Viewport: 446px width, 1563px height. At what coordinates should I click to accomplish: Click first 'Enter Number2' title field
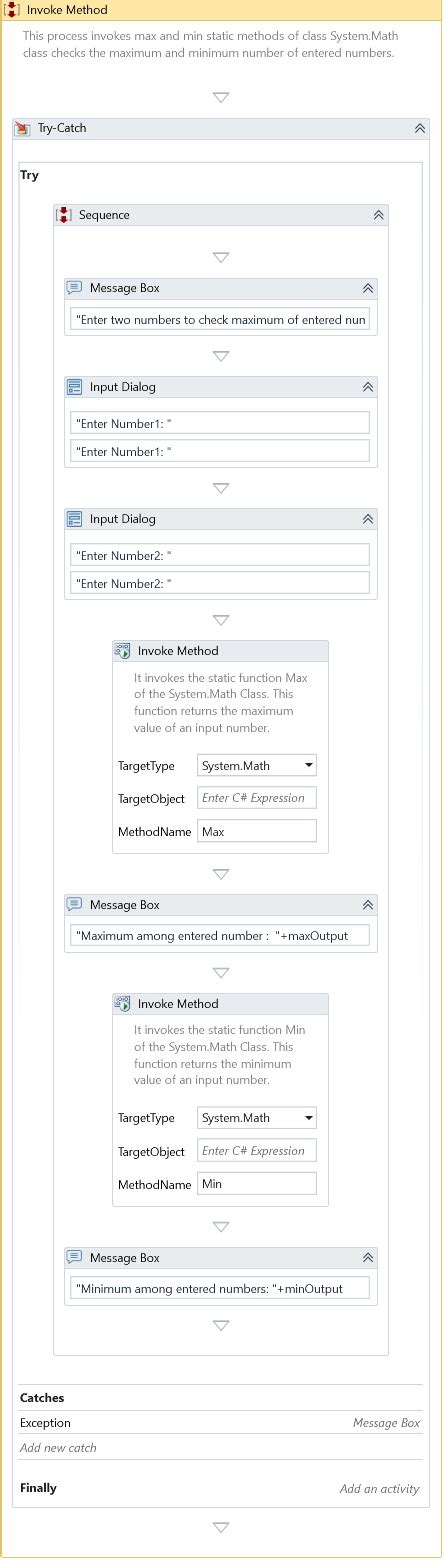pyautogui.click(x=220, y=555)
